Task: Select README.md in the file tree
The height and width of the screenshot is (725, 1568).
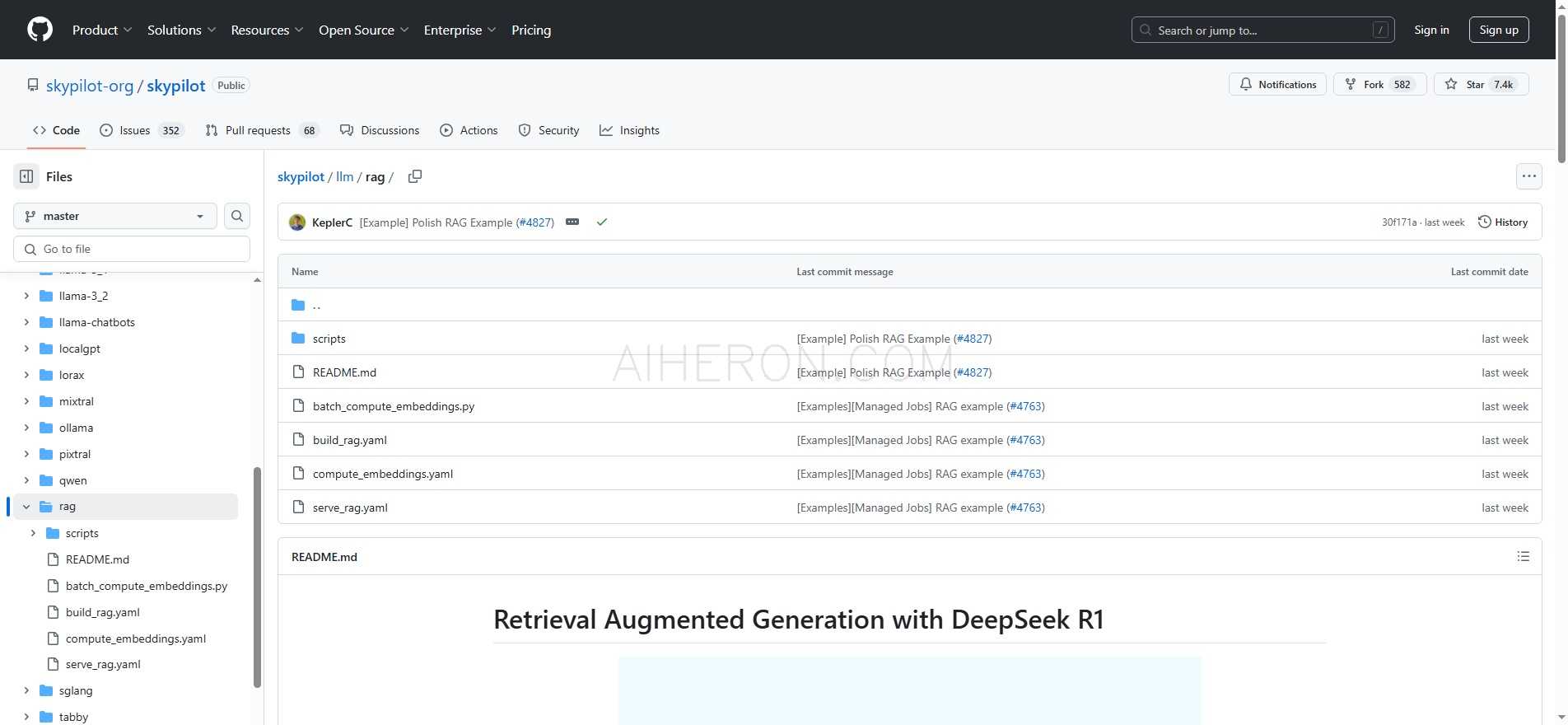Action: pos(97,559)
